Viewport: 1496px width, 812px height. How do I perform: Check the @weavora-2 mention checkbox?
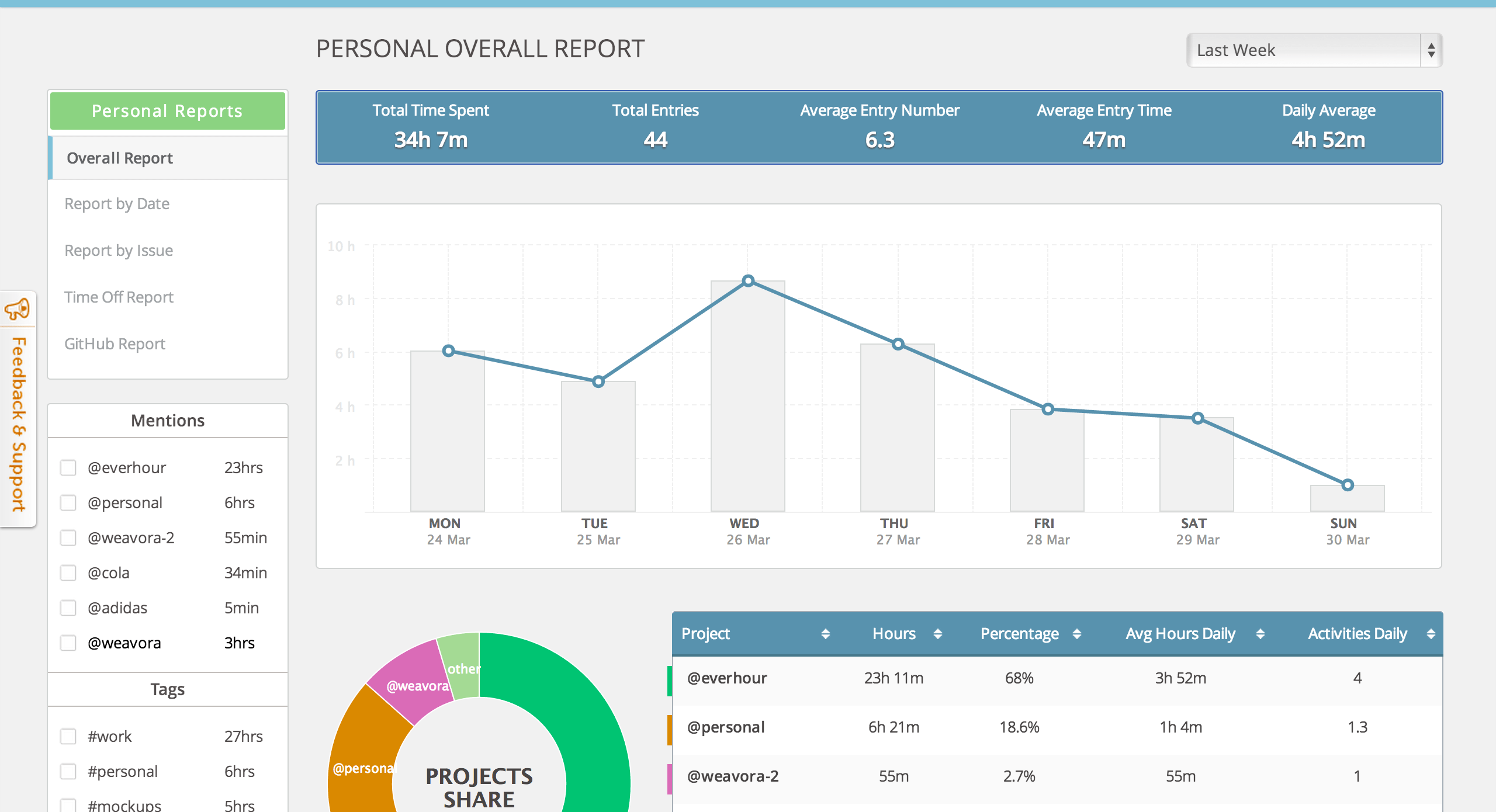68,538
